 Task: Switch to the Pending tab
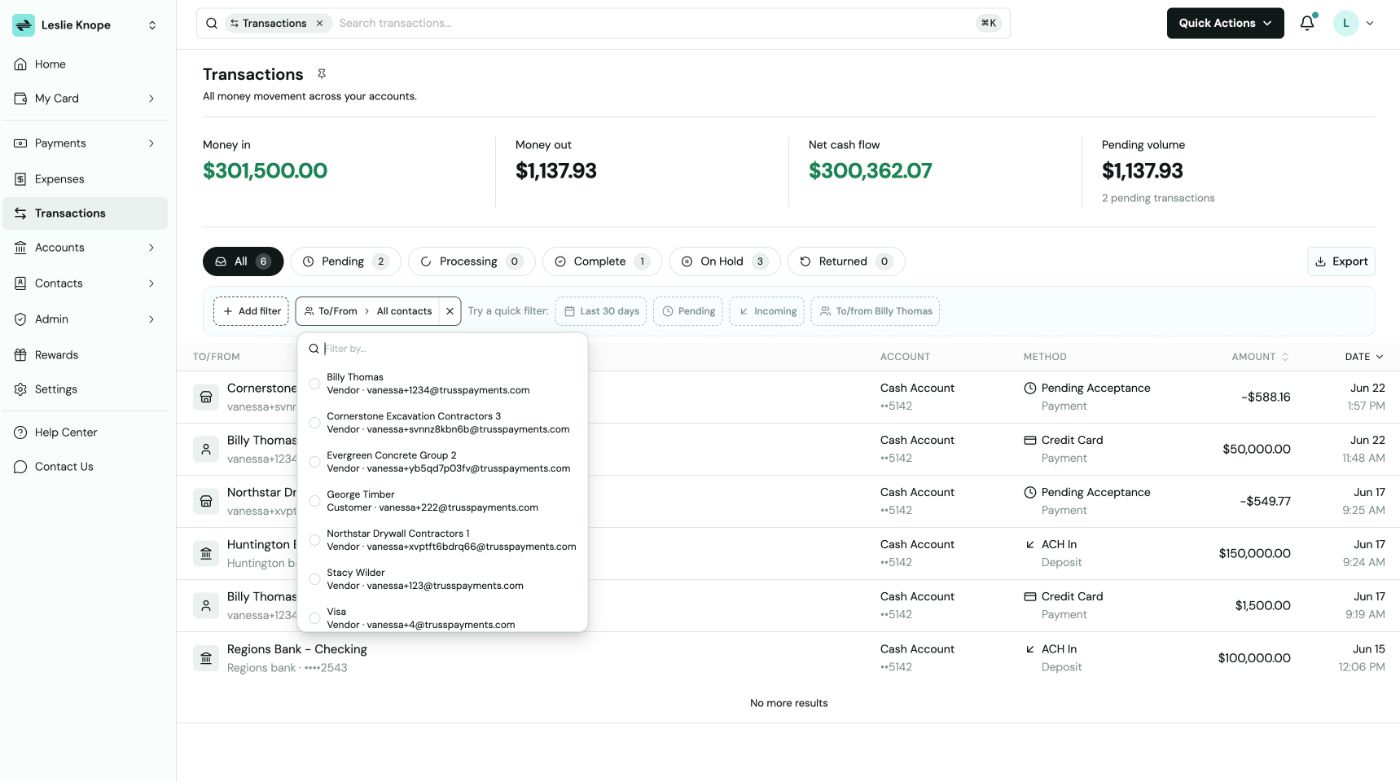point(345,262)
